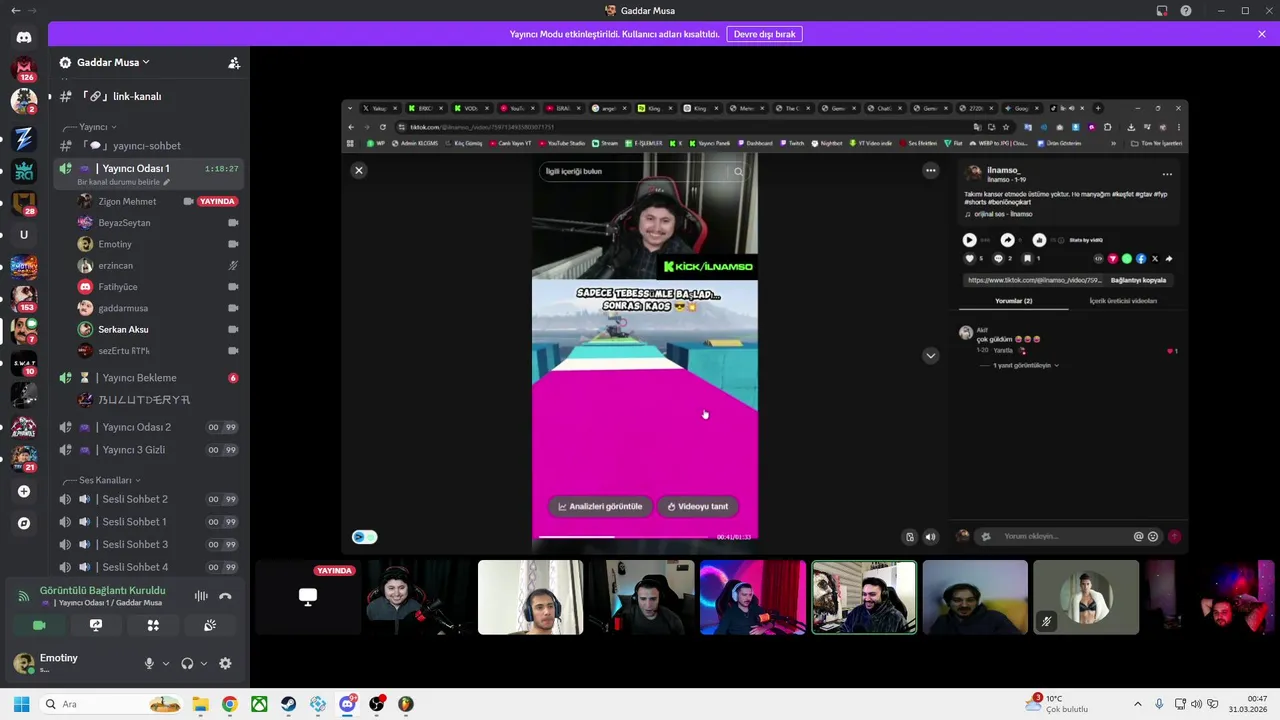Open Steam from the taskbar
This screenshot has height=720, width=1280.
coord(288,704)
